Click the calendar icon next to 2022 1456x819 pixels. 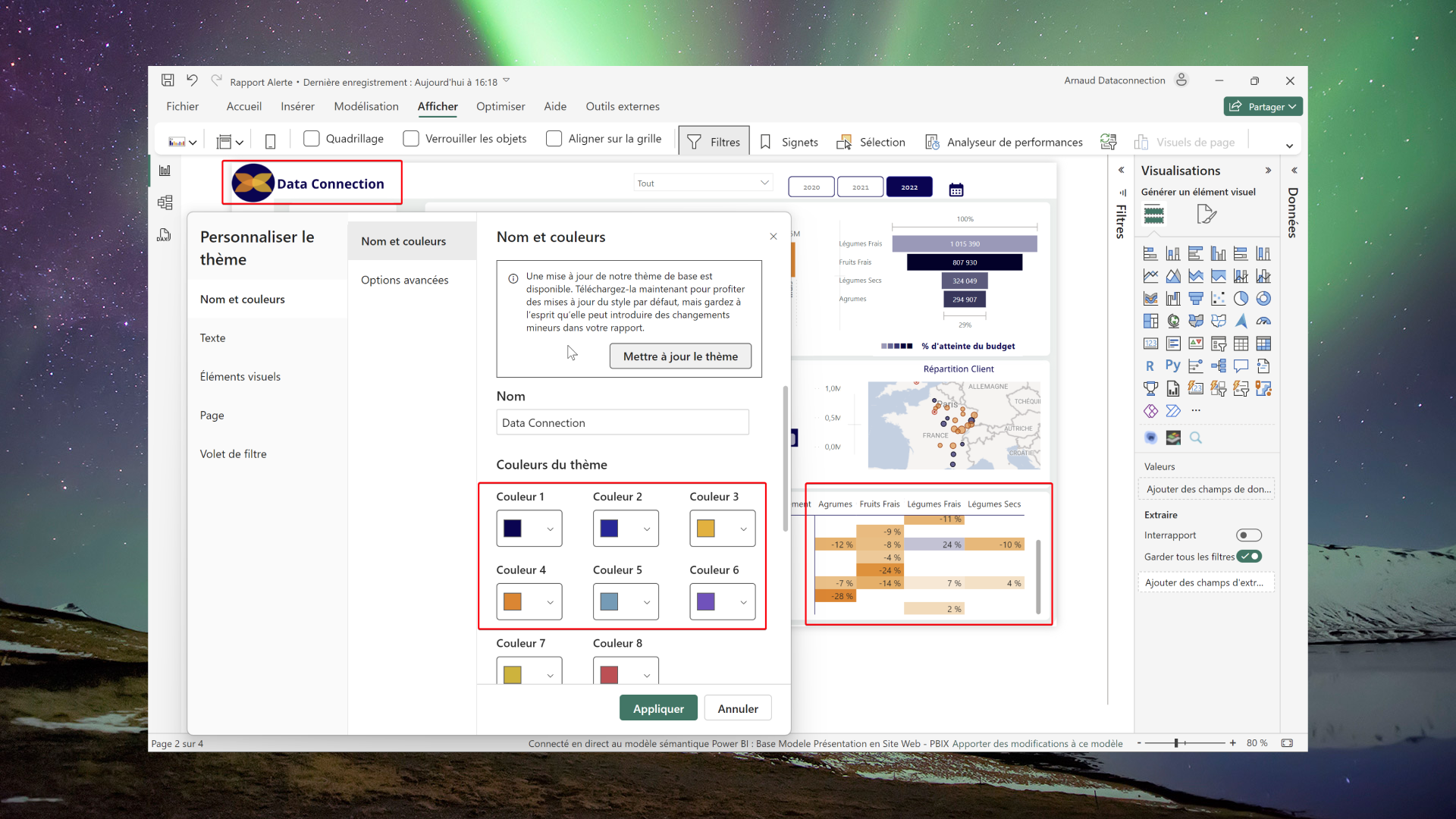[956, 190]
